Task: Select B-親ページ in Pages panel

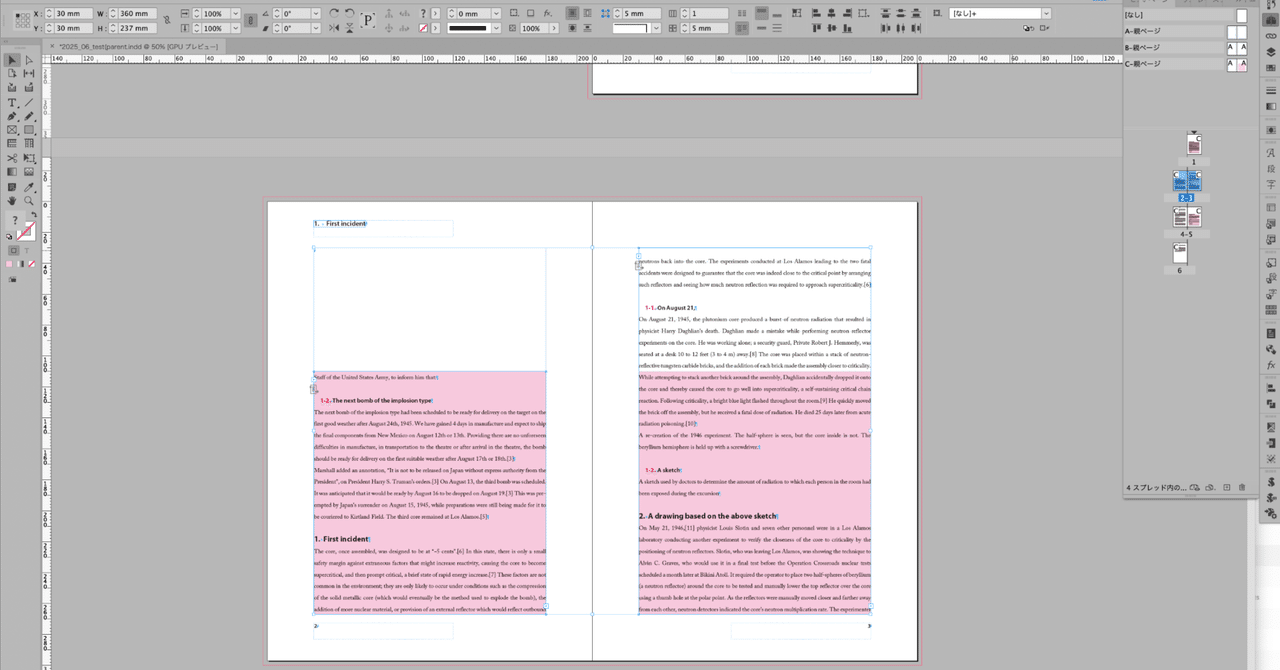Action: pyautogui.click(x=1142, y=47)
